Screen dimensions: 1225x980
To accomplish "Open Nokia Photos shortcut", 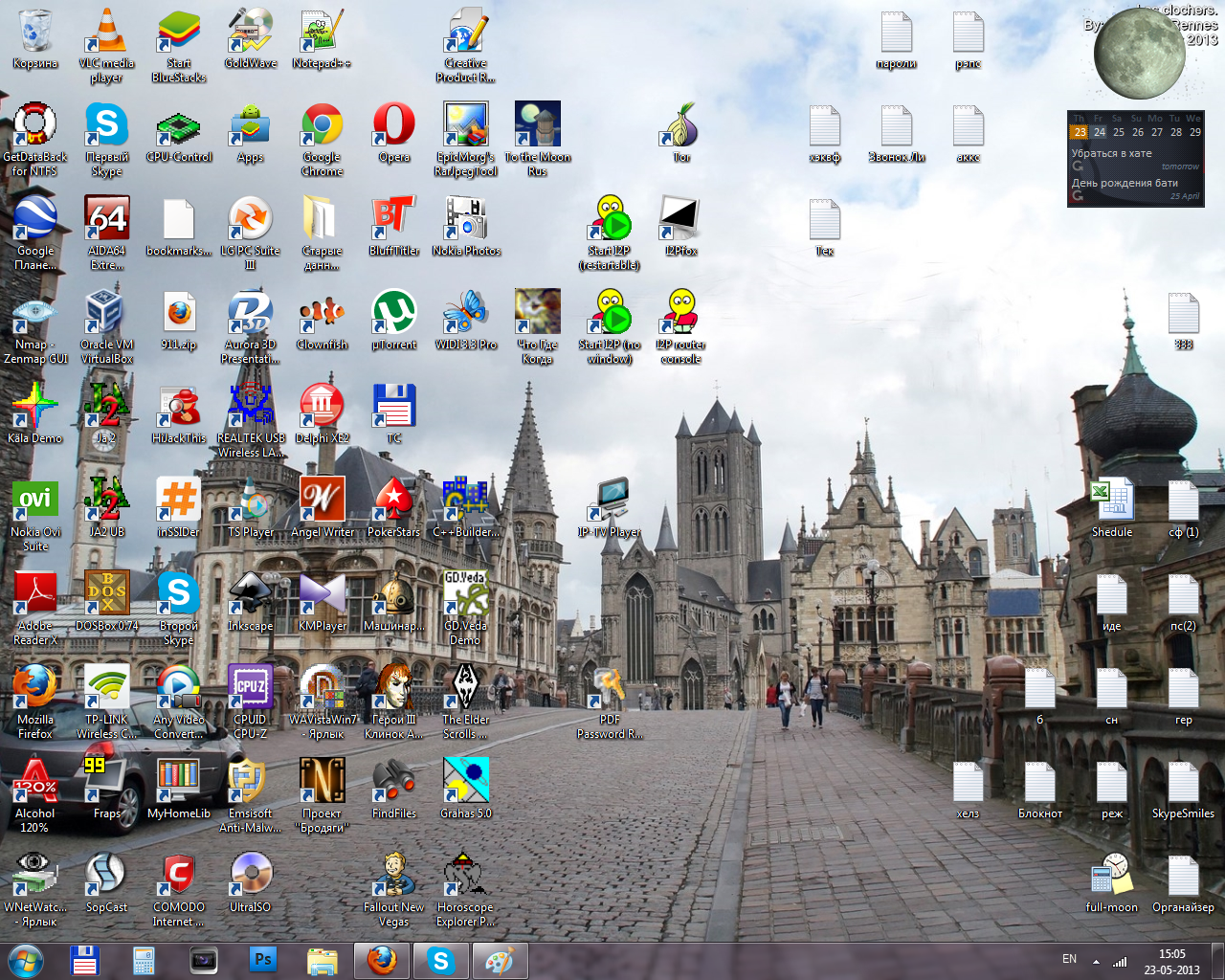I will coord(466,227).
